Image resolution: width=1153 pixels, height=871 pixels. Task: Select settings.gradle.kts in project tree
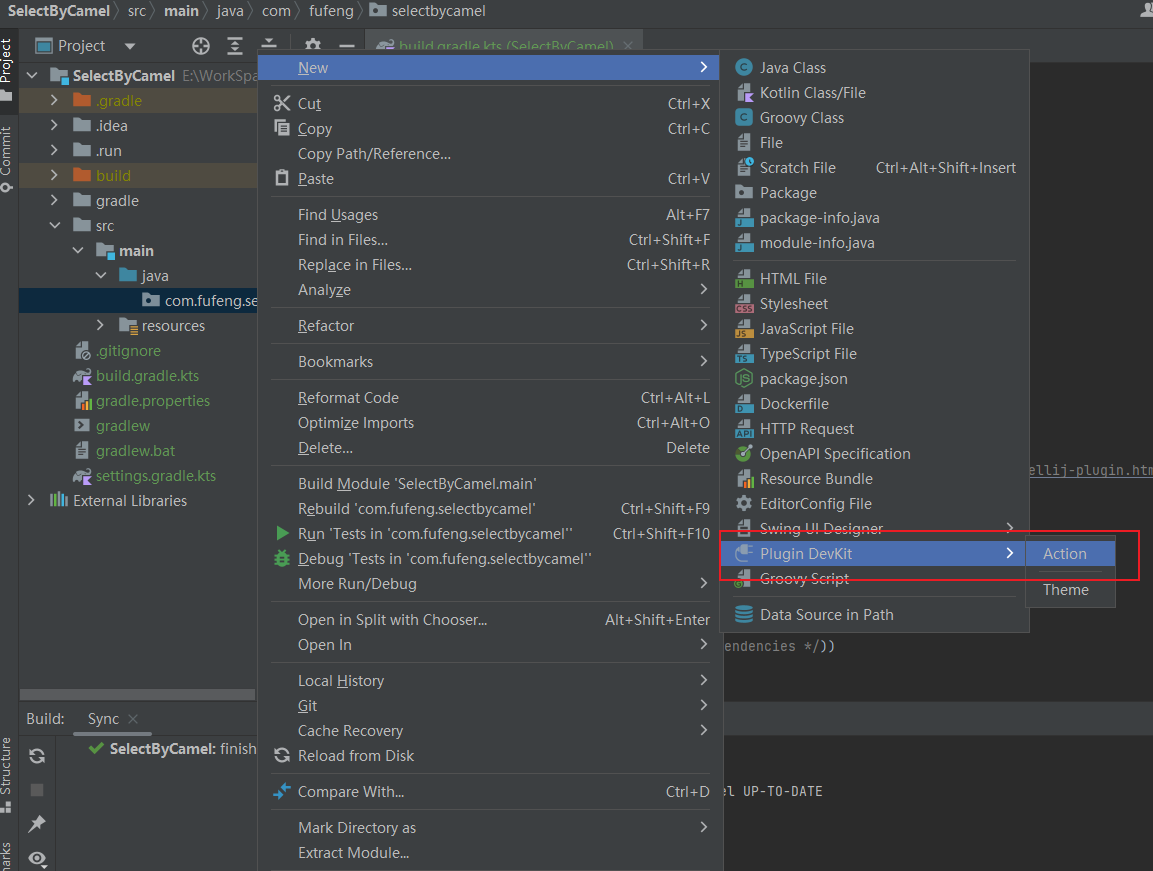[155, 476]
